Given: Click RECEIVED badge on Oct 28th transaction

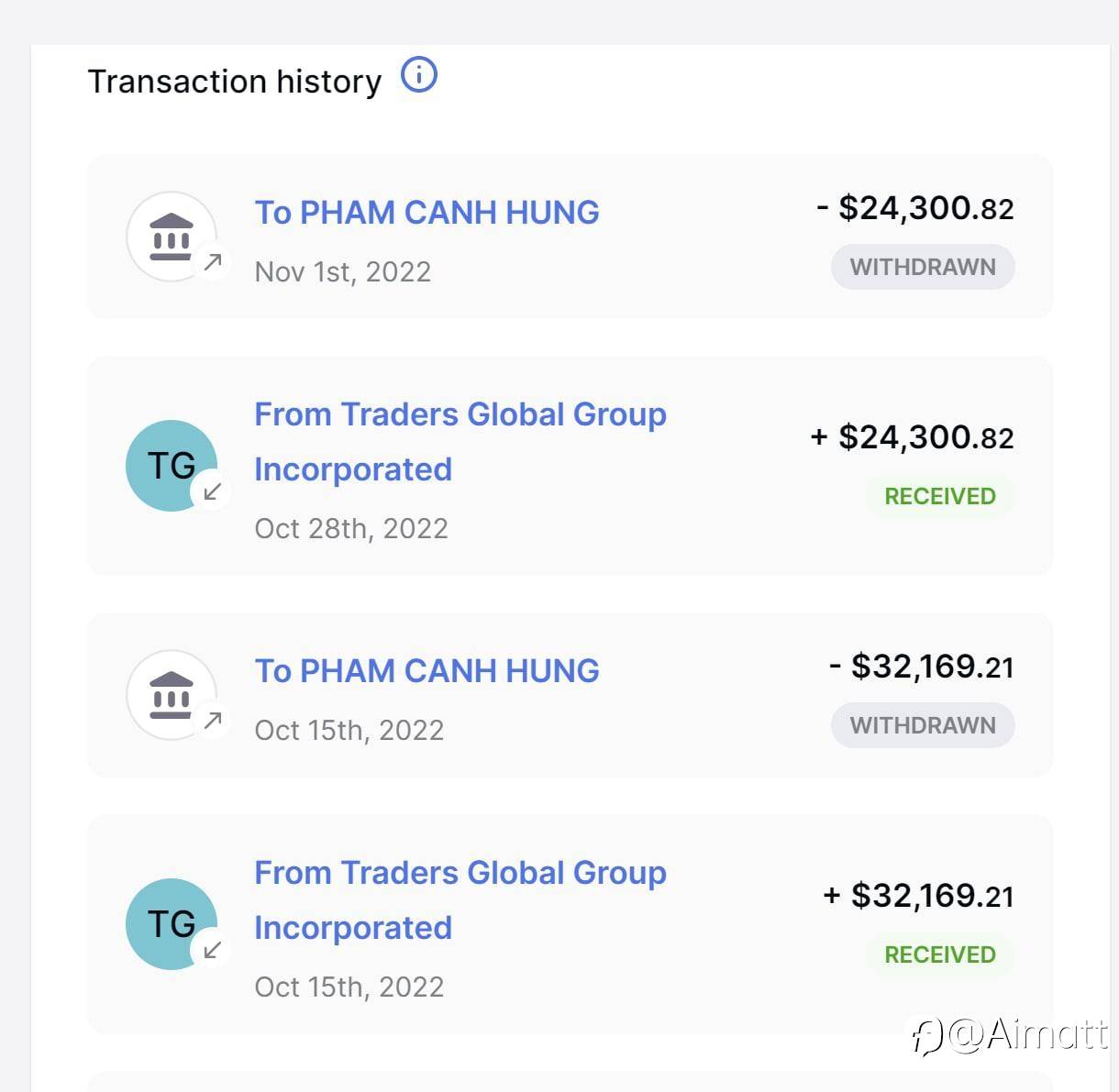Looking at the screenshot, I should click(x=940, y=496).
